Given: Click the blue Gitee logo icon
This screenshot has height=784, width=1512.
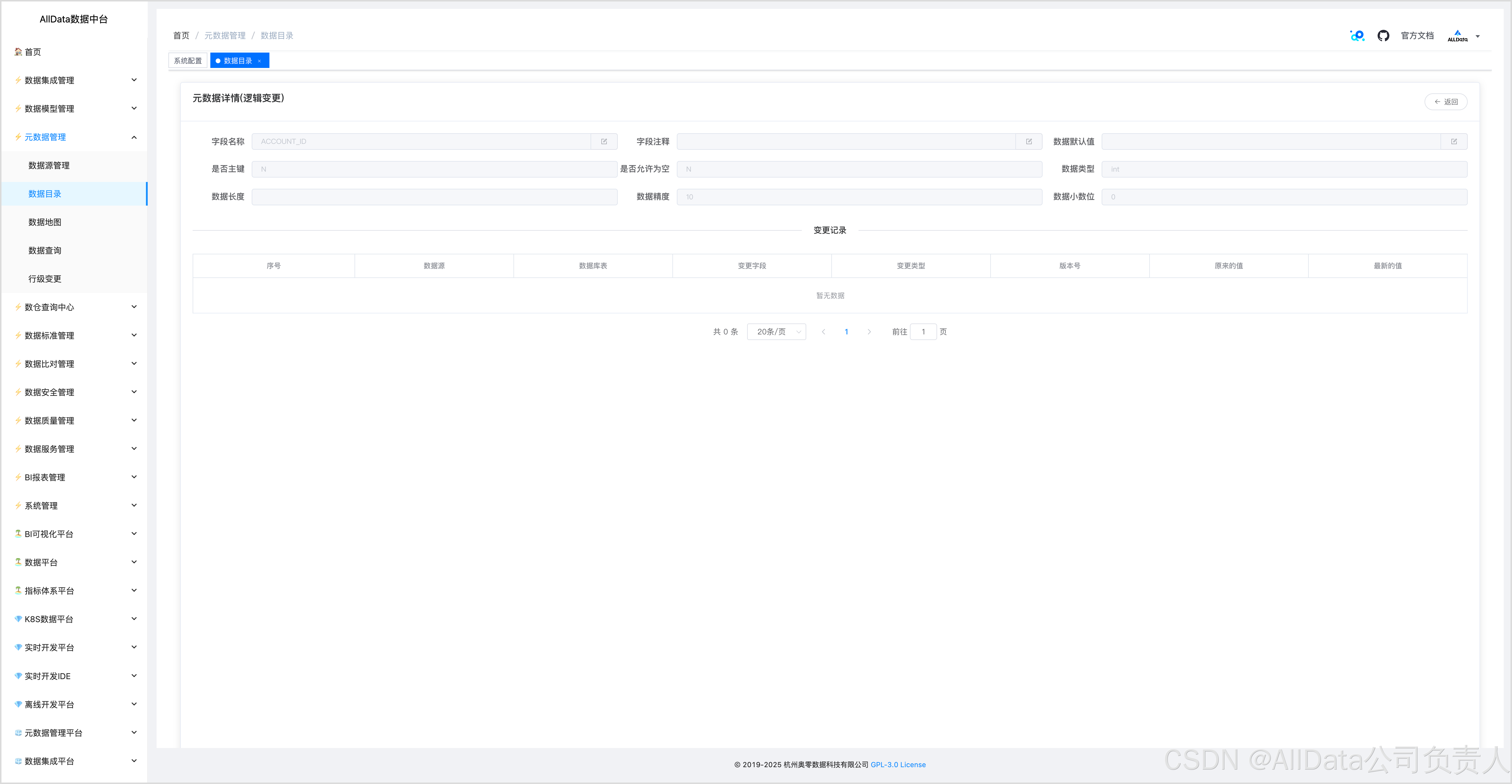Looking at the screenshot, I should 1356,36.
